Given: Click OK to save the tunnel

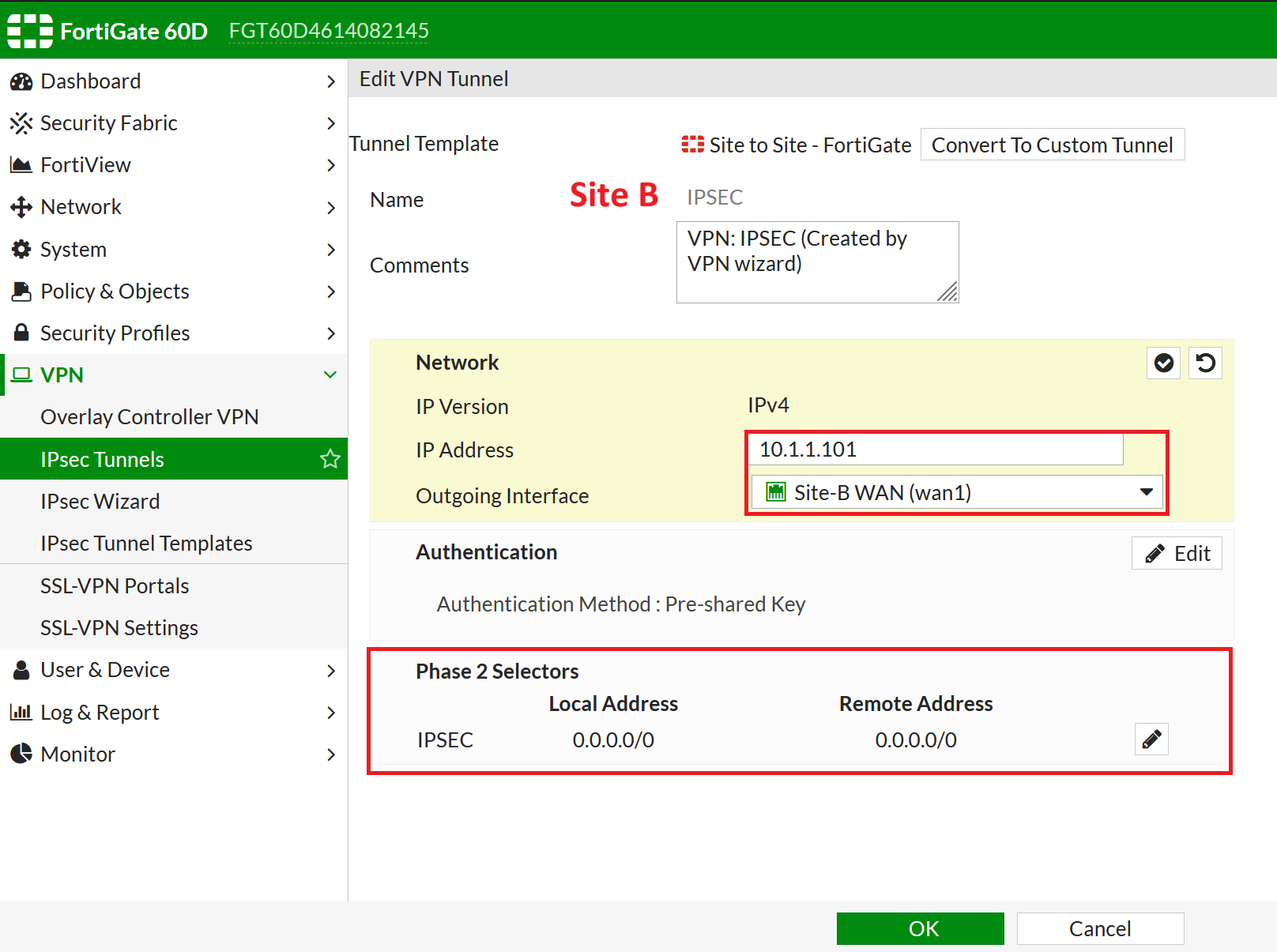Looking at the screenshot, I should click(x=921, y=928).
